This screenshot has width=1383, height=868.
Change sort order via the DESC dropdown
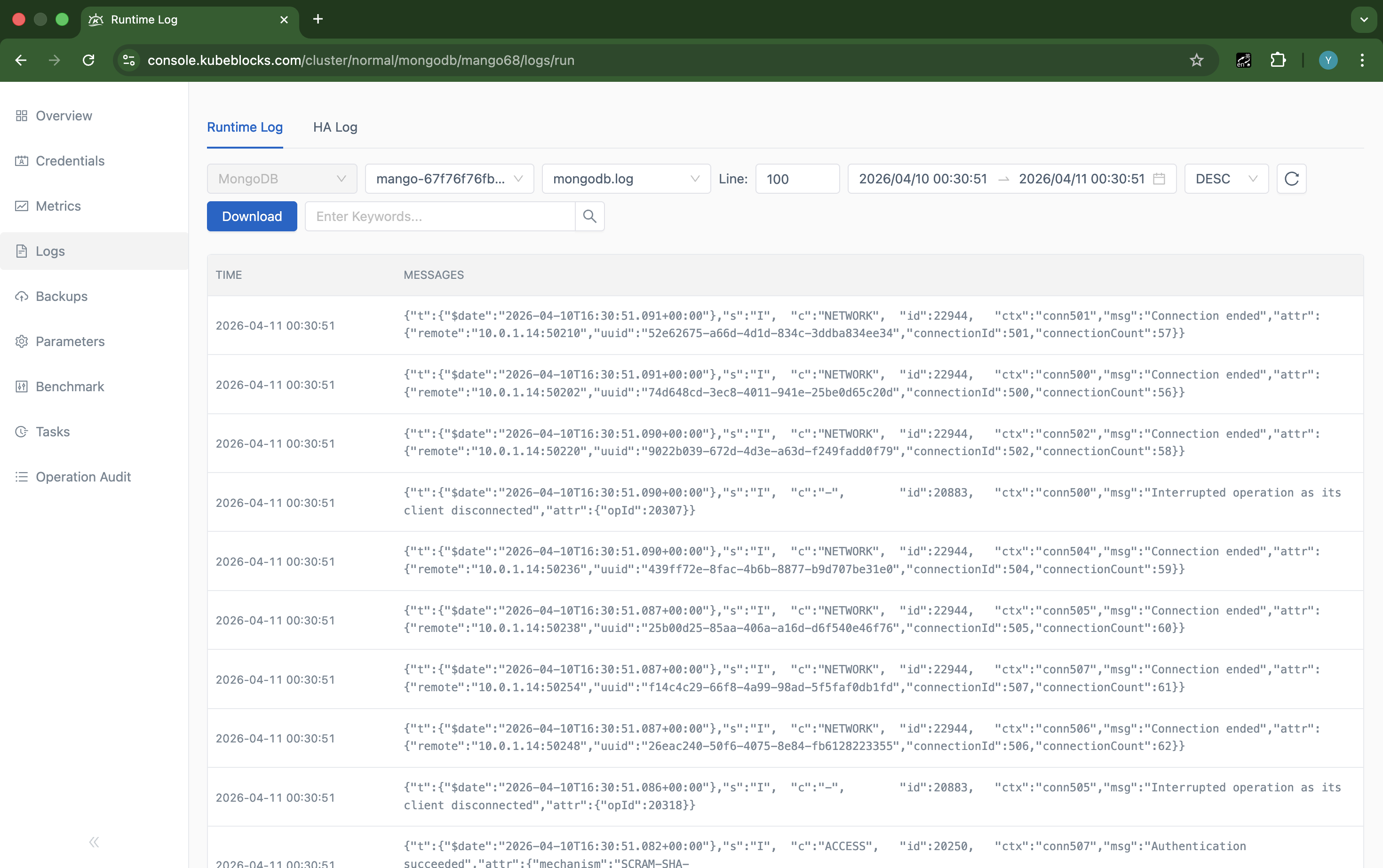[x=1225, y=179]
